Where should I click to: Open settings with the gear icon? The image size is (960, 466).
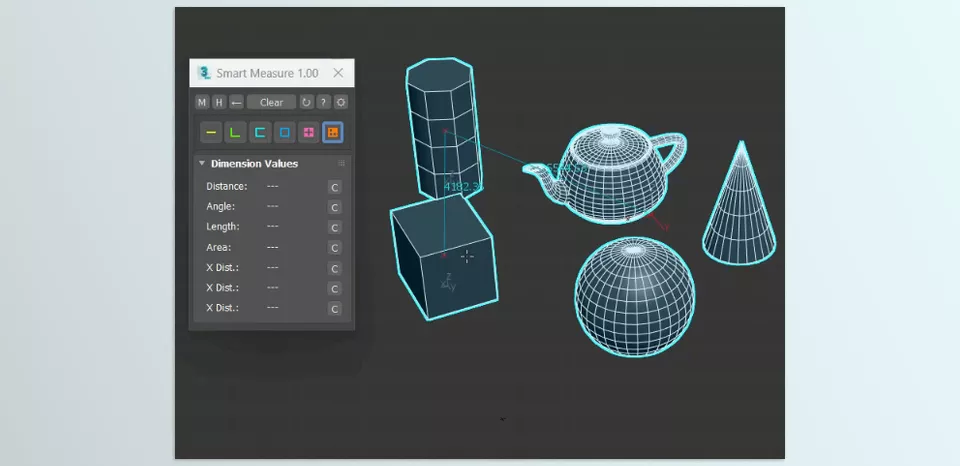click(x=341, y=102)
